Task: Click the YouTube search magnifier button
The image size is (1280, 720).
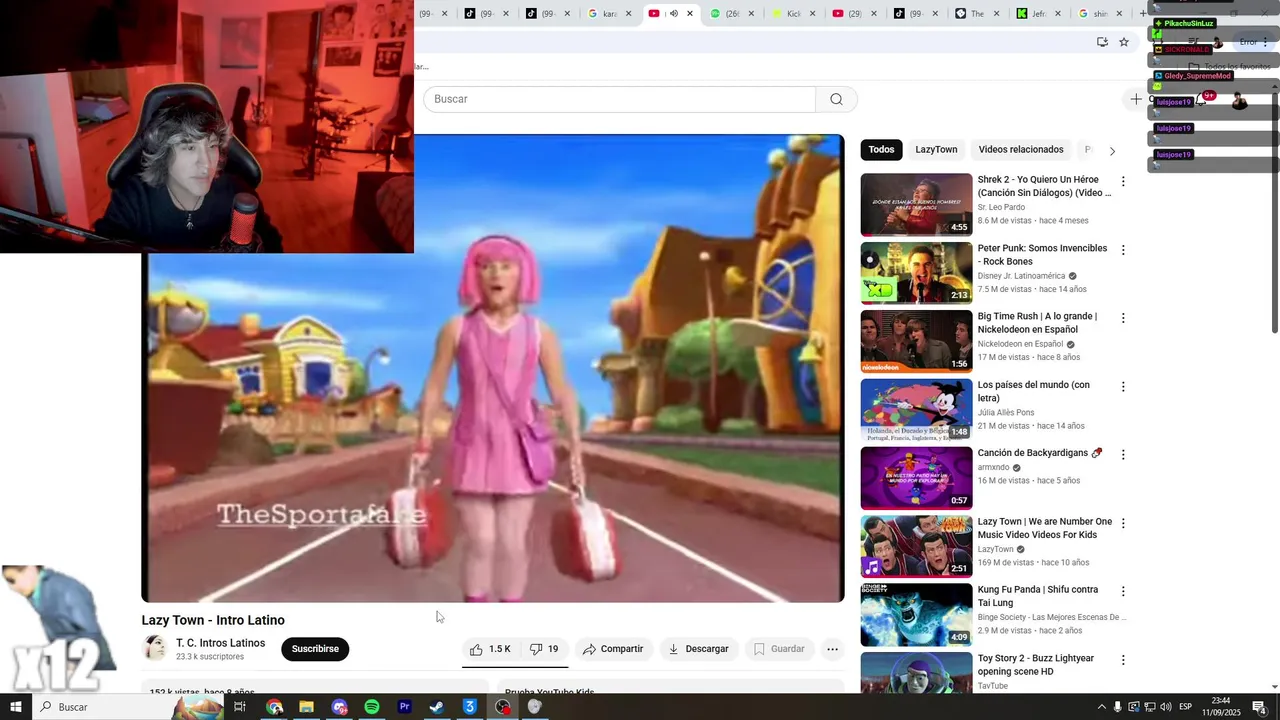Action: (x=836, y=99)
